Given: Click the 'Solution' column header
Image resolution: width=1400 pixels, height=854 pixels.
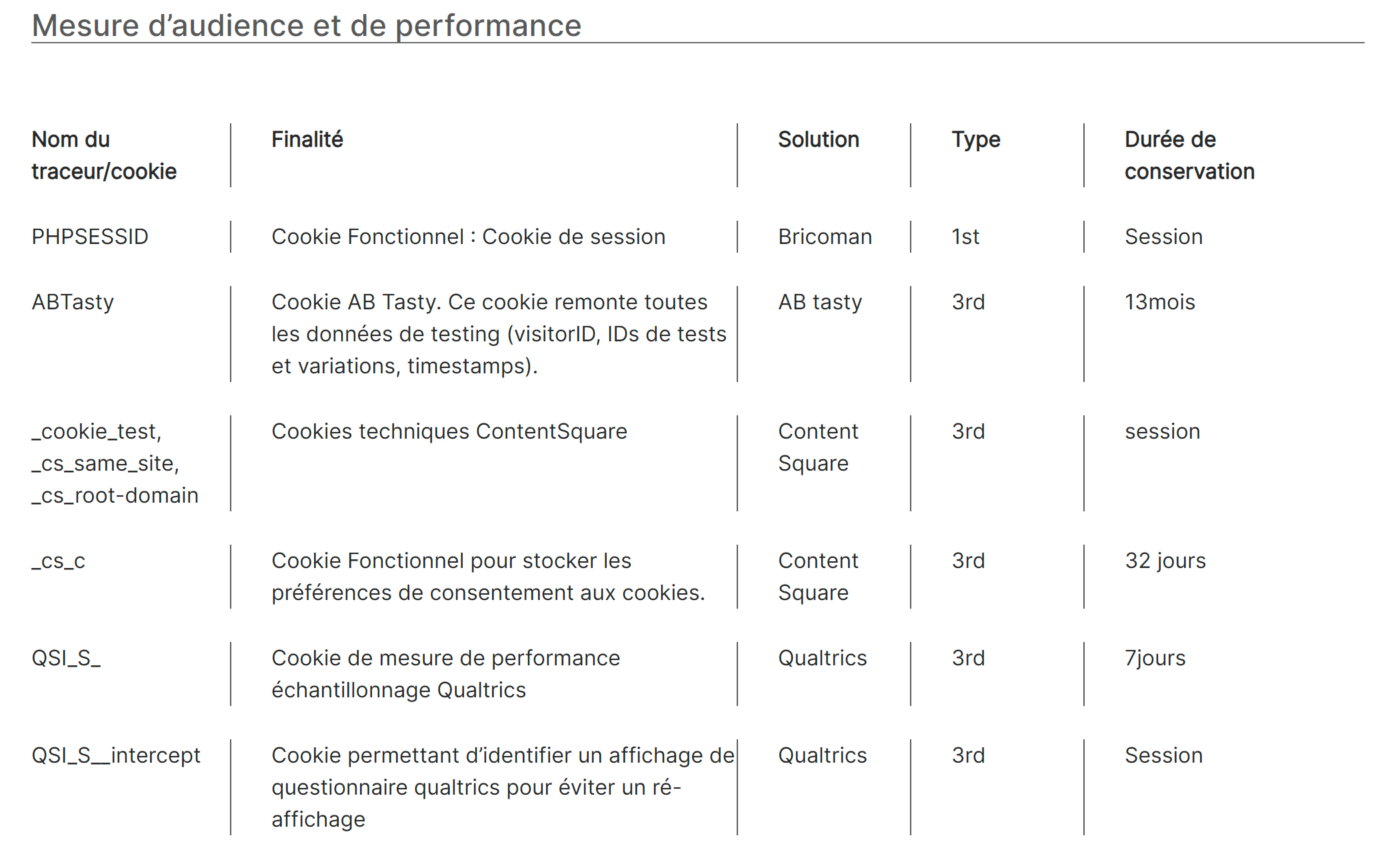Looking at the screenshot, I should click(x=819, y=139).
